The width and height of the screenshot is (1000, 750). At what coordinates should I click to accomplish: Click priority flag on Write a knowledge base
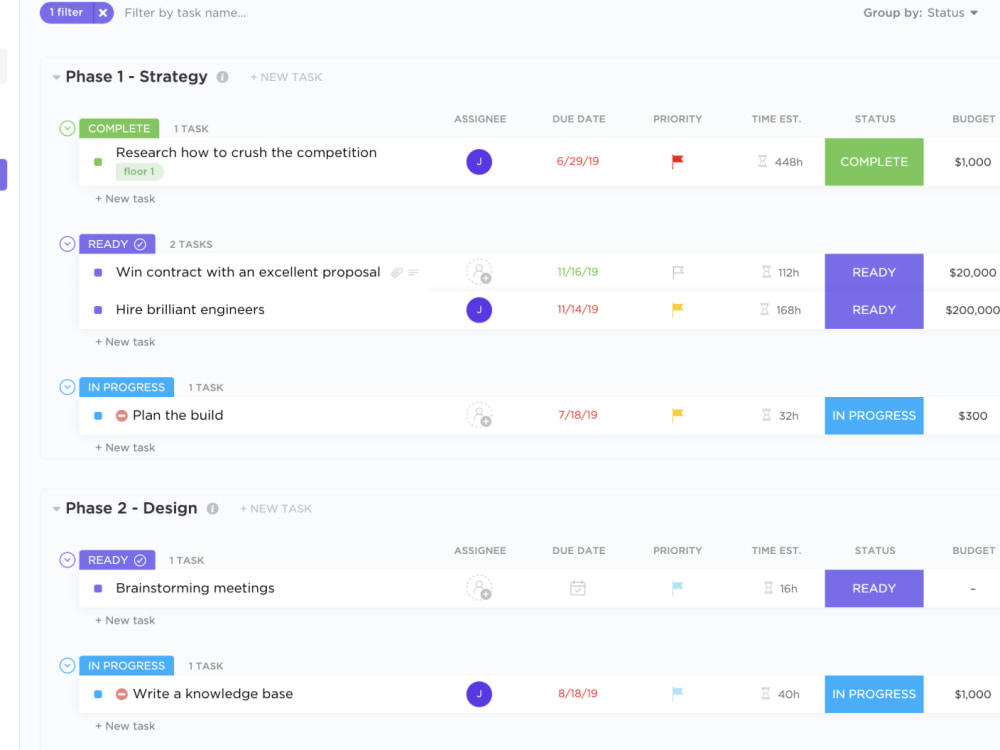point(677,693)
